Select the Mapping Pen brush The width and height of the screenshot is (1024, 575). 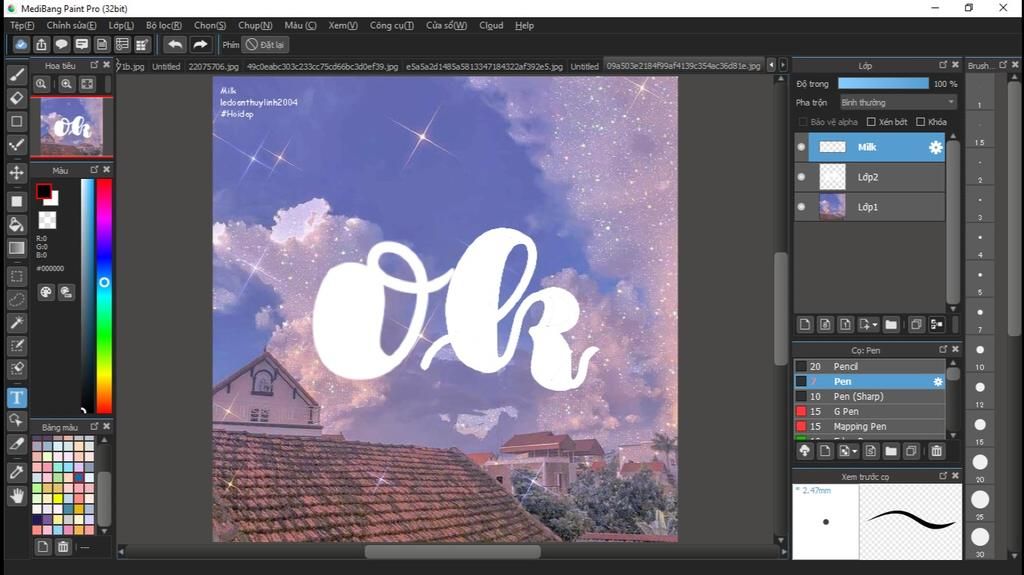tap(870, 427)
